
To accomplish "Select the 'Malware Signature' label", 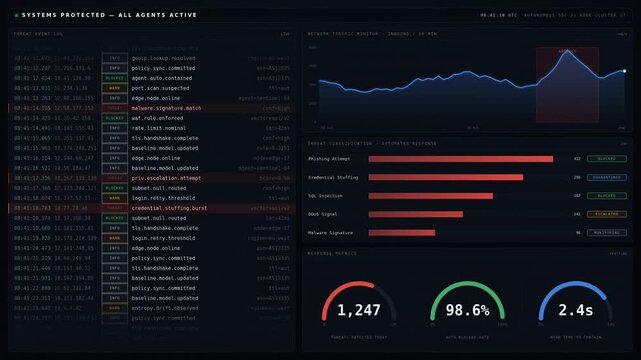I will click(330, 233).
